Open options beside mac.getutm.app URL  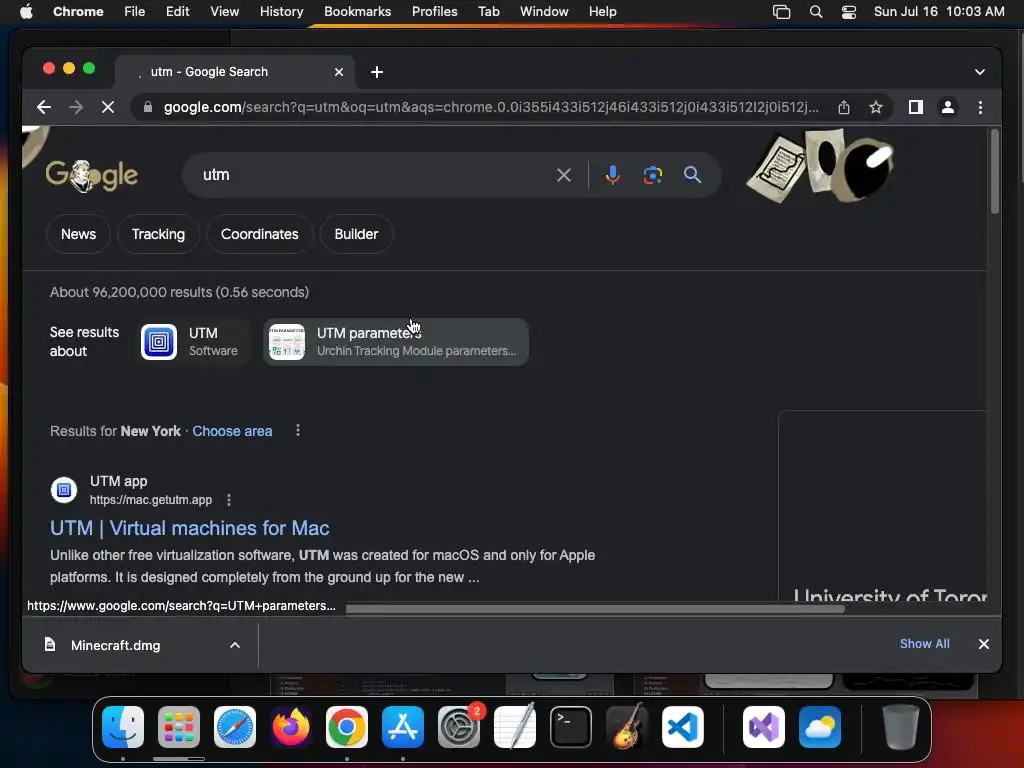coord(229,500)
